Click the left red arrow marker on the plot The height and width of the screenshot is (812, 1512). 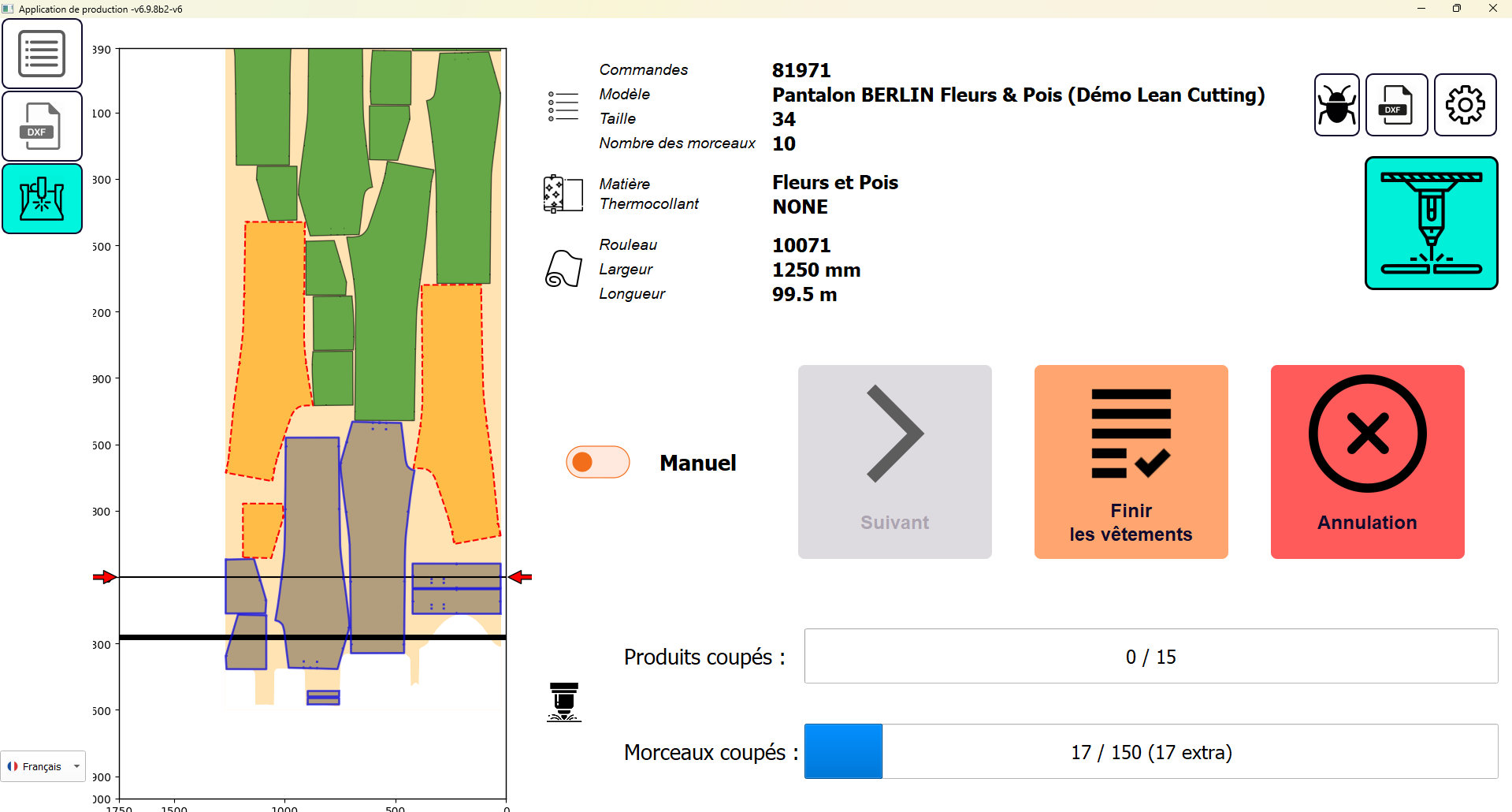coord(104,577)
